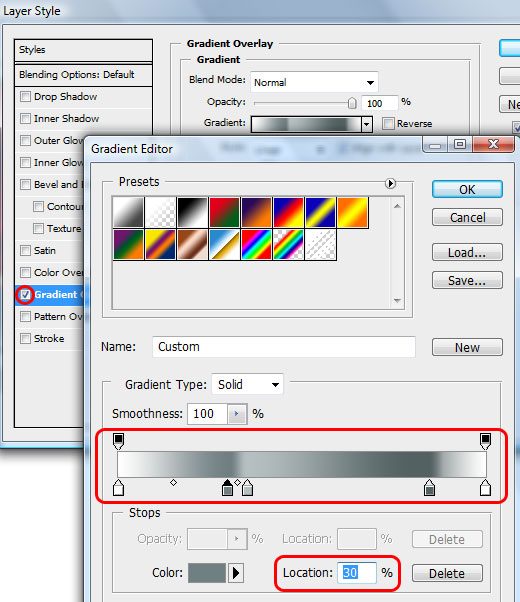The width and height of the screenshot is (520, 602).
Task: Select the right opacity stop above gradient bar
Action: point(485,441)
